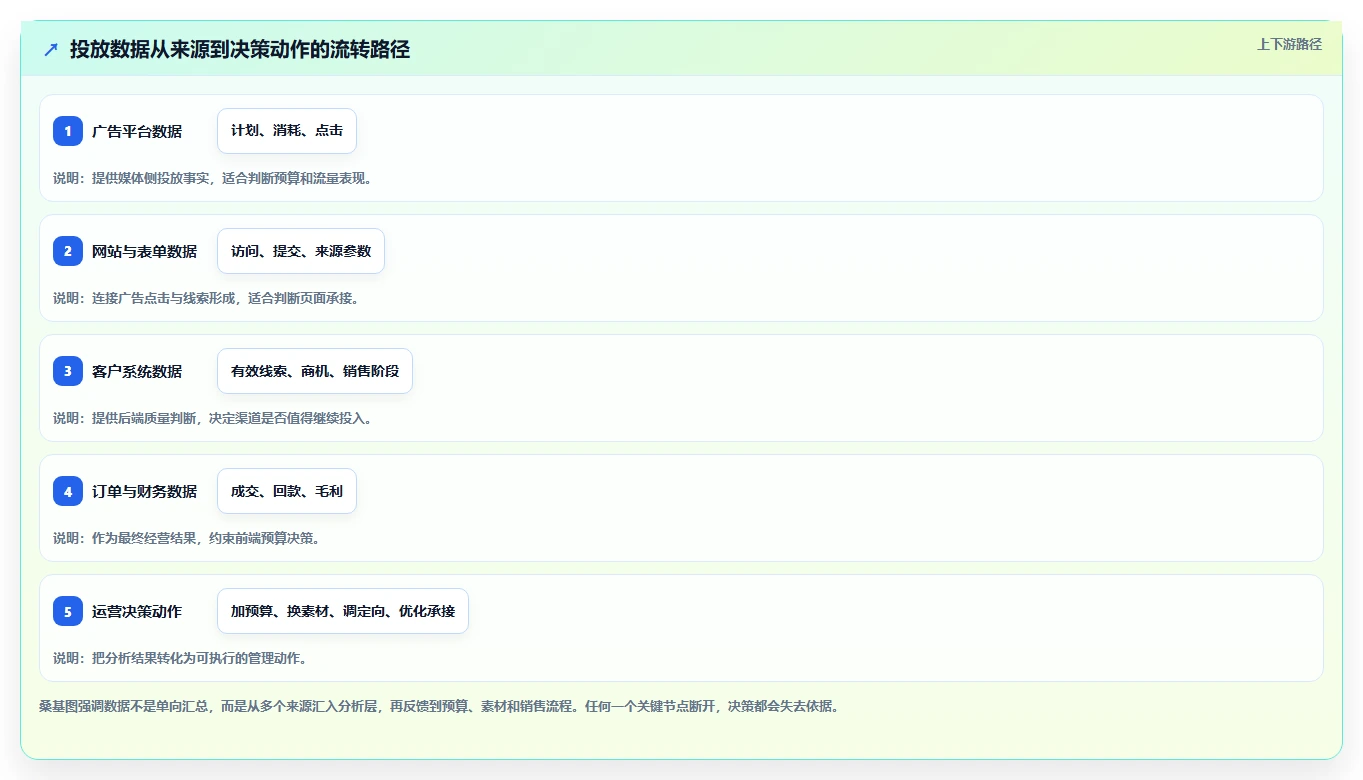
Task: Click the 有效线索、商机、销售阶段 chip
Action: [x=315, y=371]
